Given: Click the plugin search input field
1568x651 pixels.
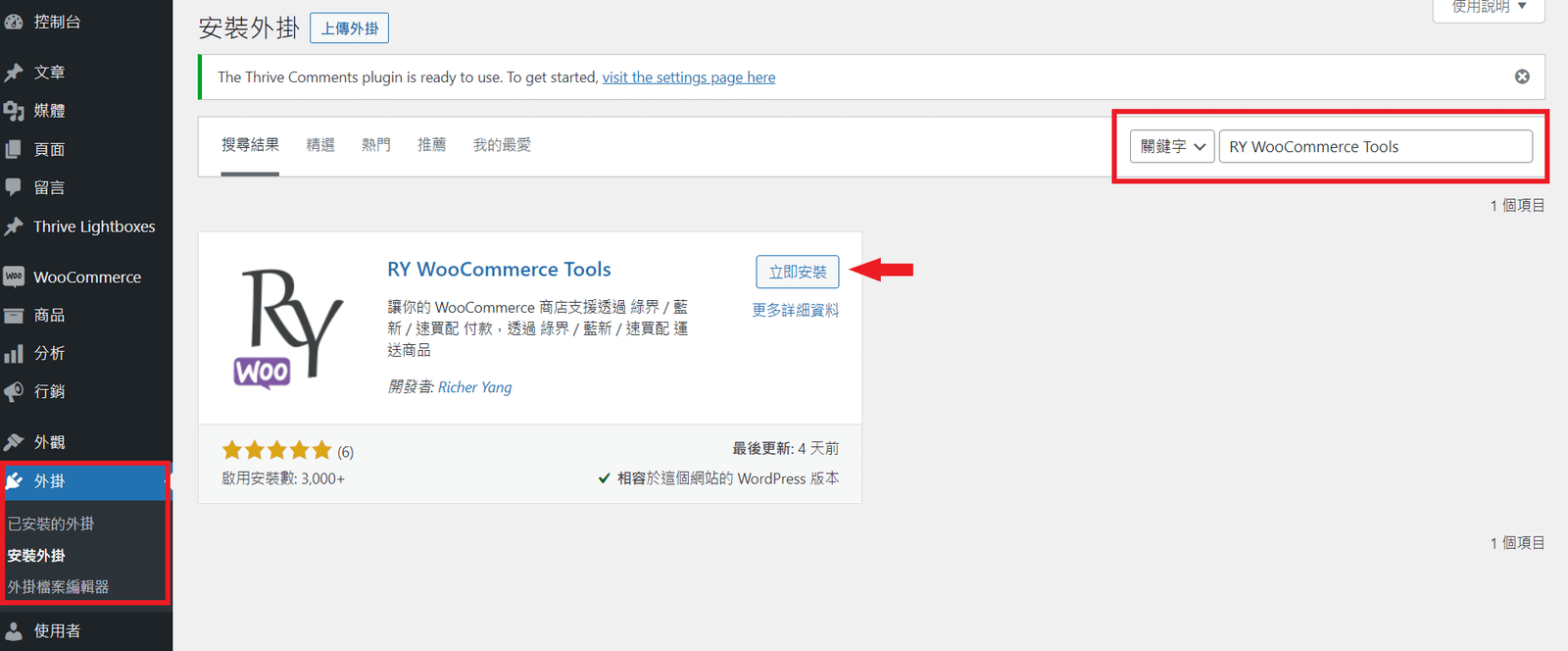Looking at the screenshot, I should 1376,146.
